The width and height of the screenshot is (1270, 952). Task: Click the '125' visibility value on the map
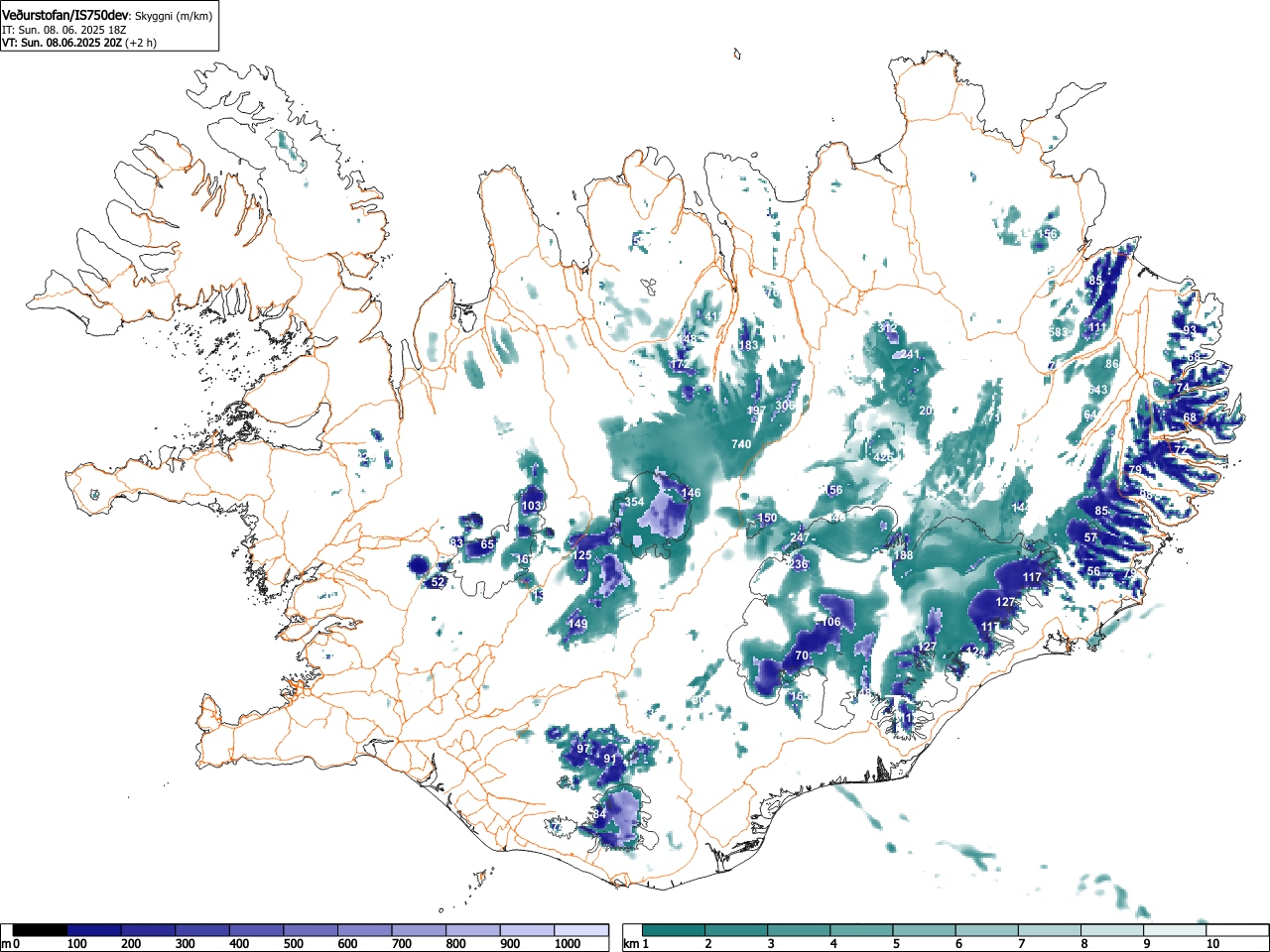click(x=581, y=555)
